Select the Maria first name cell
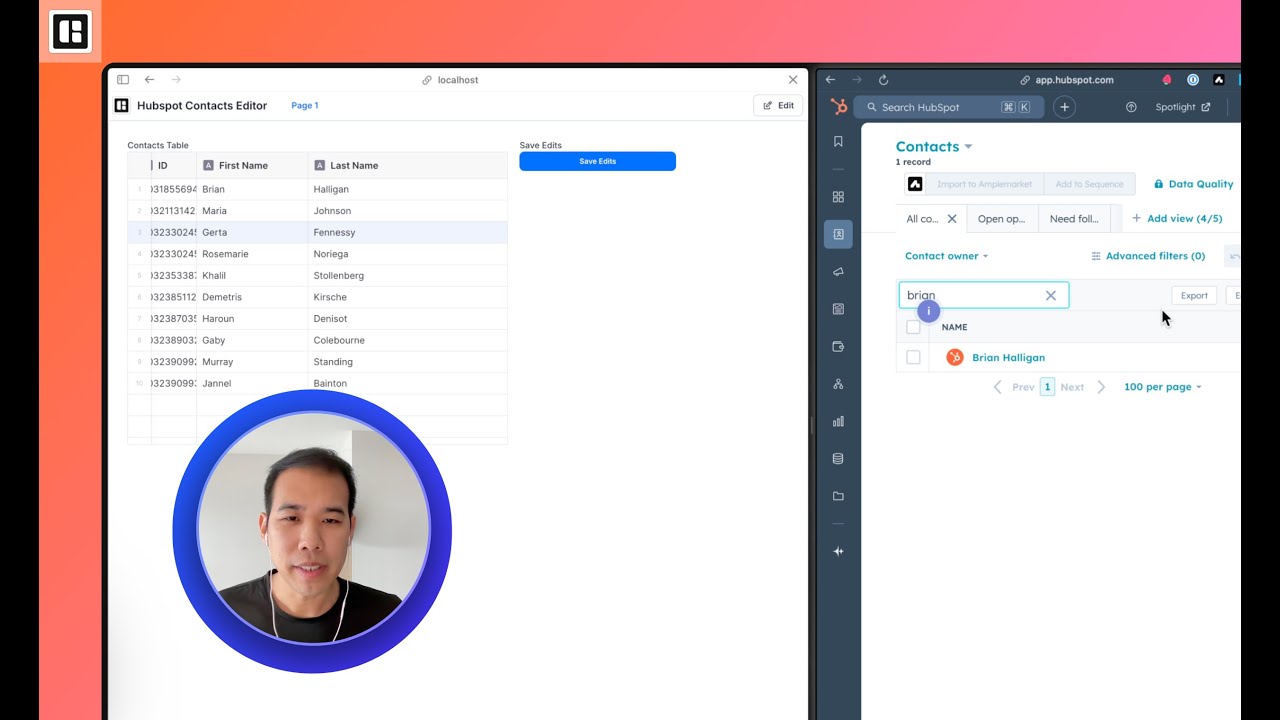 click(252, 211)
